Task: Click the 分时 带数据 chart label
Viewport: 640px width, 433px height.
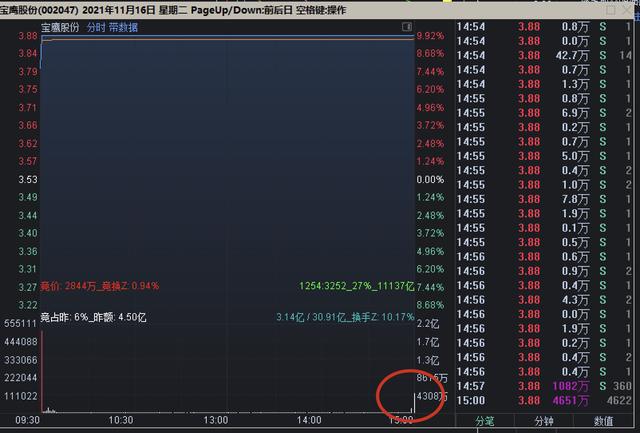Action: pyautogui.click(x=112, y=28)
